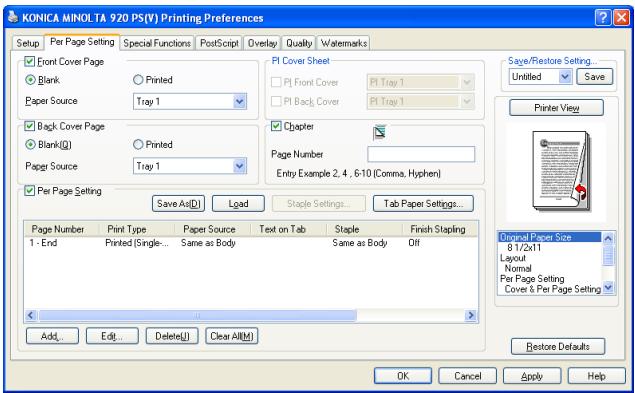Open PI Front Cover tray dropdown

tap(420, 82)
